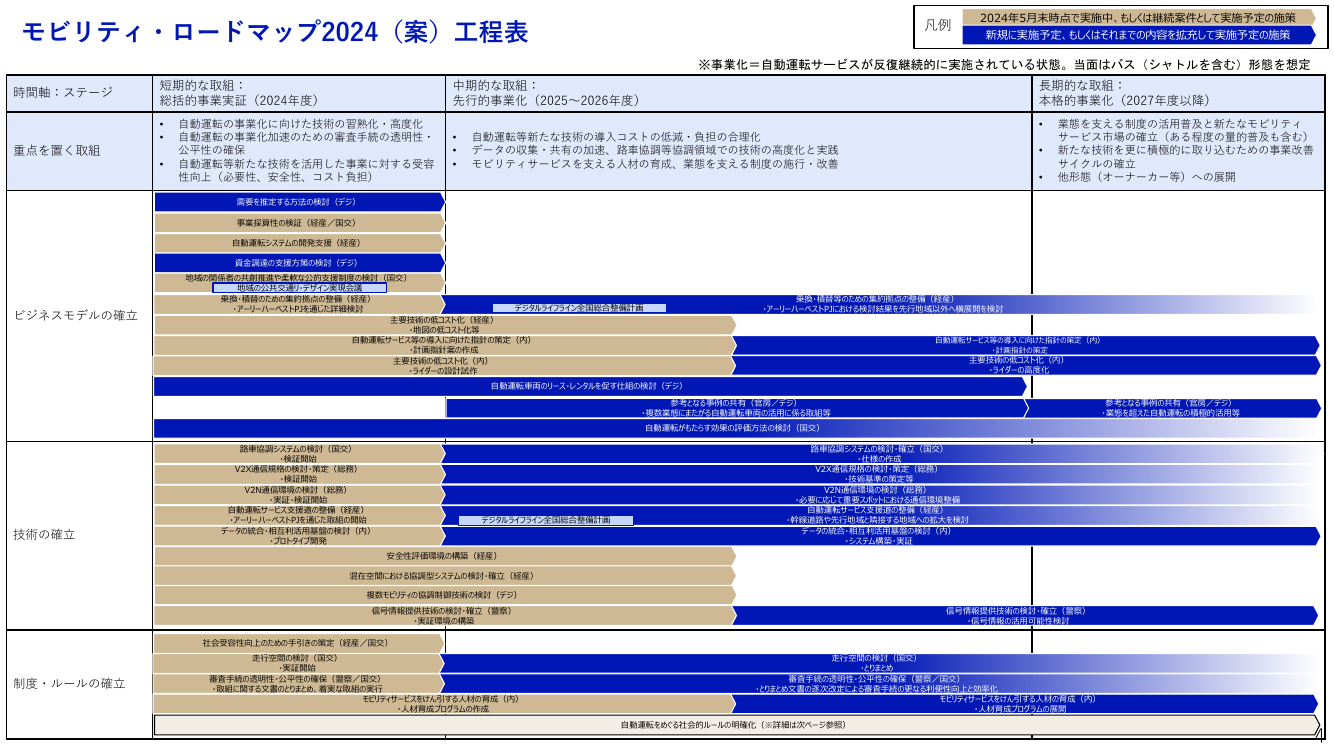The image size is (1334, 750).
Task: Click bullet "モビリティサービスを支える人材の育成"
Action: 655,163
